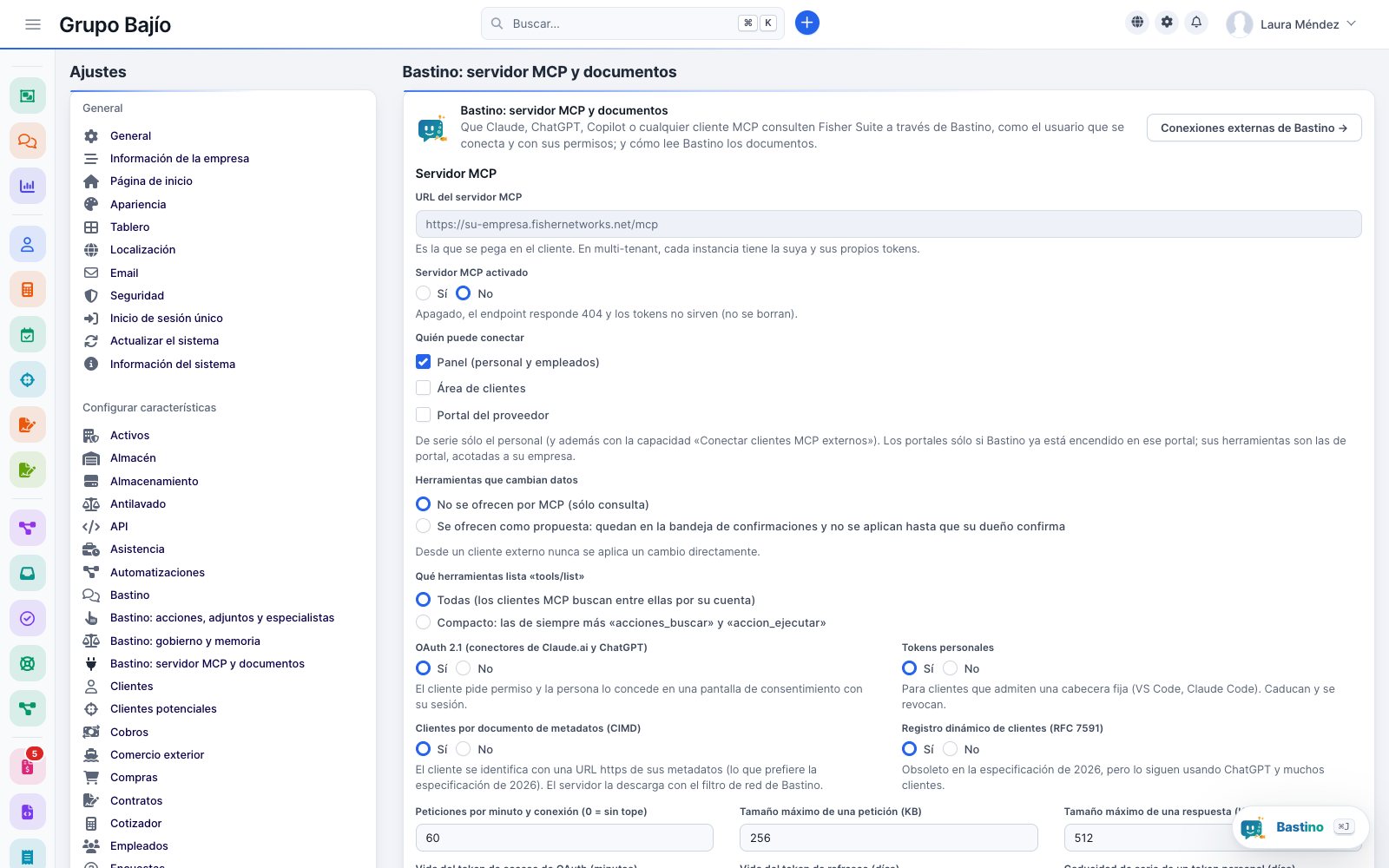This screenshot has width=1389, height=868.
Task: Open the purple code file sidebar icon
Action: [28, 812]
